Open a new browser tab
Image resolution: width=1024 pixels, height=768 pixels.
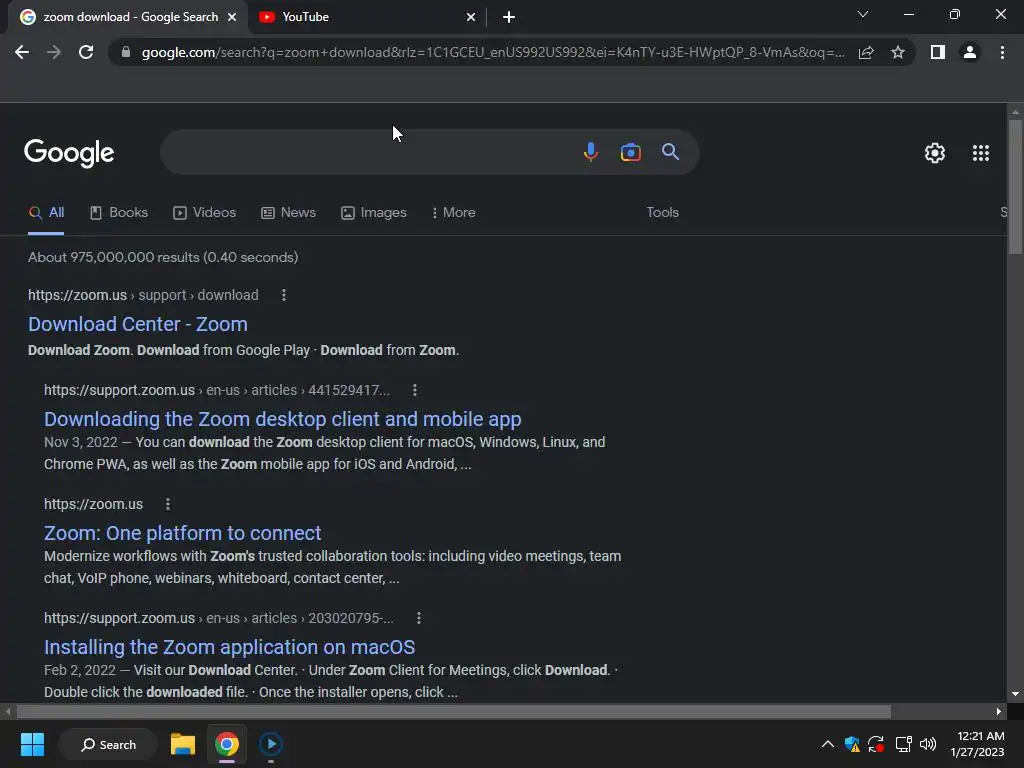coord(509,17)
